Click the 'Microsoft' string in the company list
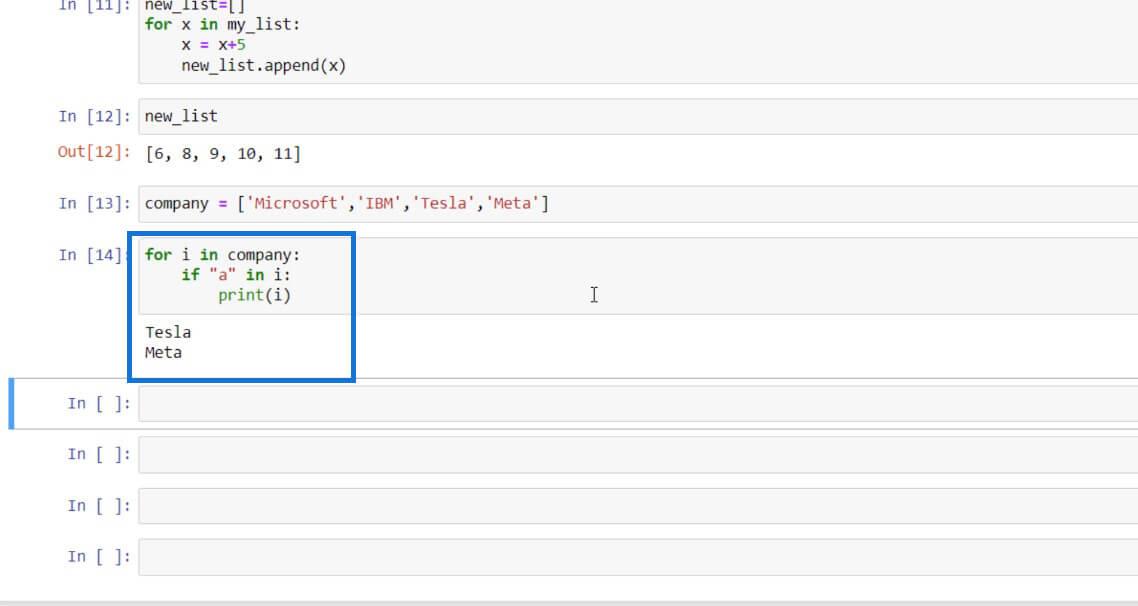 pyautogui.click(x=294, y=203)
